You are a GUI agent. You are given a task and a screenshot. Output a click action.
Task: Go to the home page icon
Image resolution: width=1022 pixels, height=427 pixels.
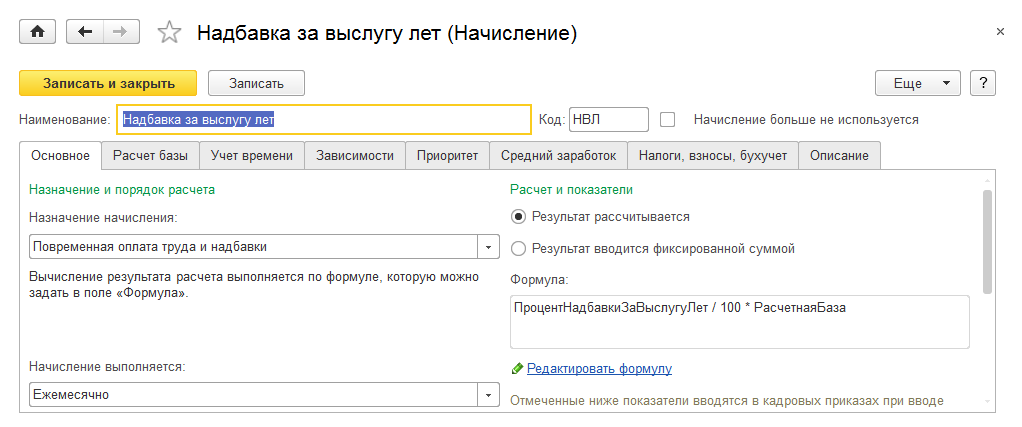[x=38, y=32]
